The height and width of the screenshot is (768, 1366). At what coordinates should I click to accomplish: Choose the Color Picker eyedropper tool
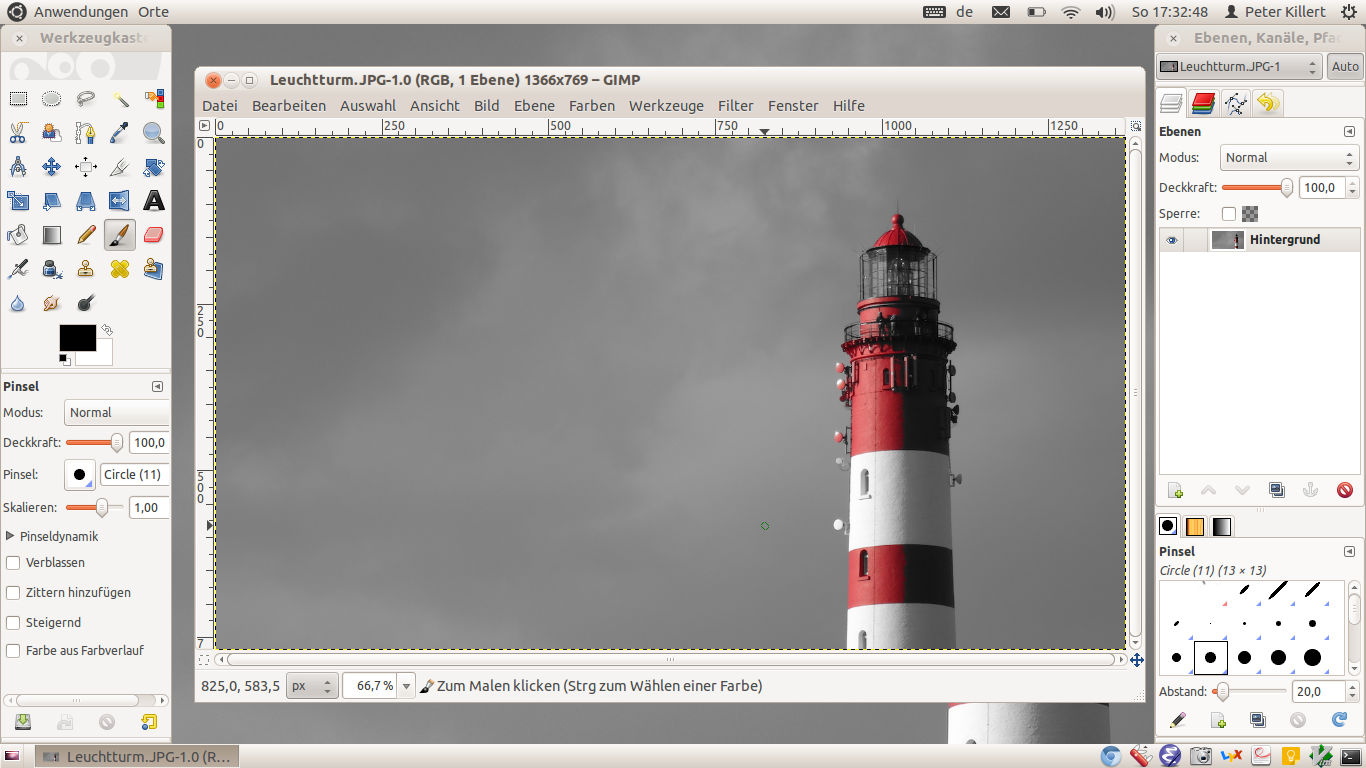click(120, 133)
